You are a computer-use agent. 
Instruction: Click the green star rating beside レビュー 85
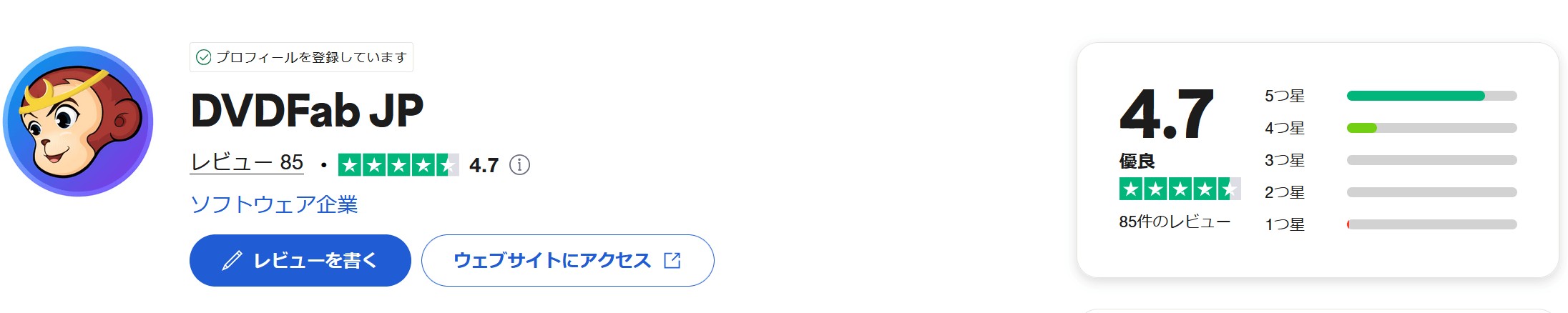click(x=398, y=165)
